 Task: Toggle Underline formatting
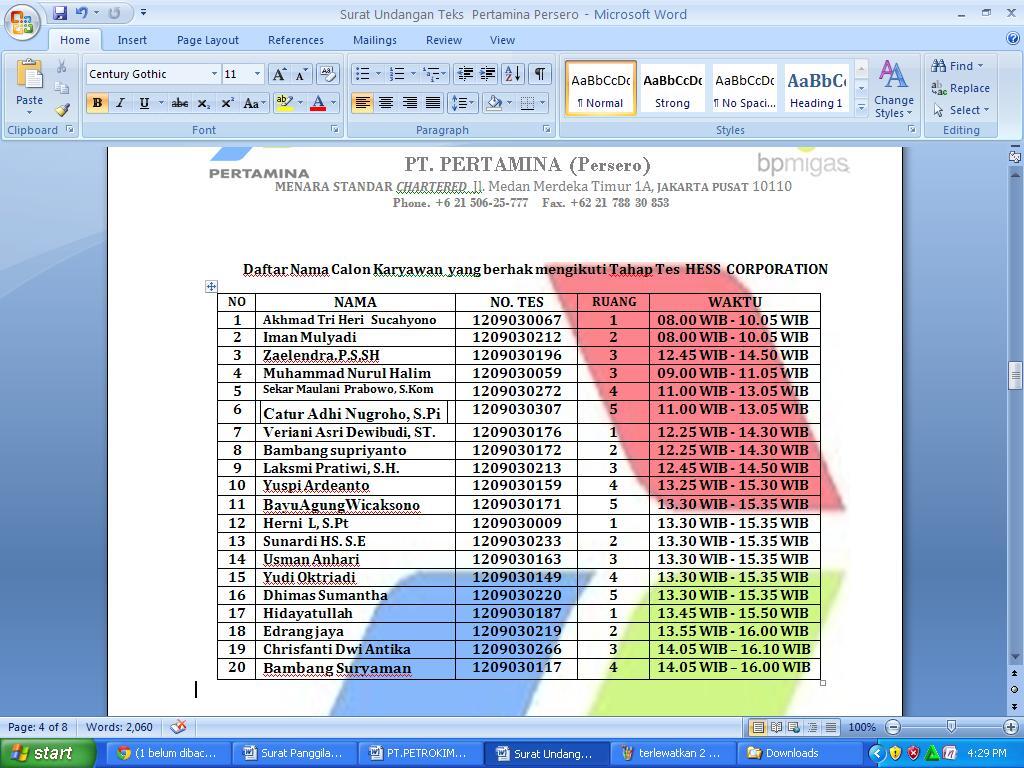click(x=144, y=103)
